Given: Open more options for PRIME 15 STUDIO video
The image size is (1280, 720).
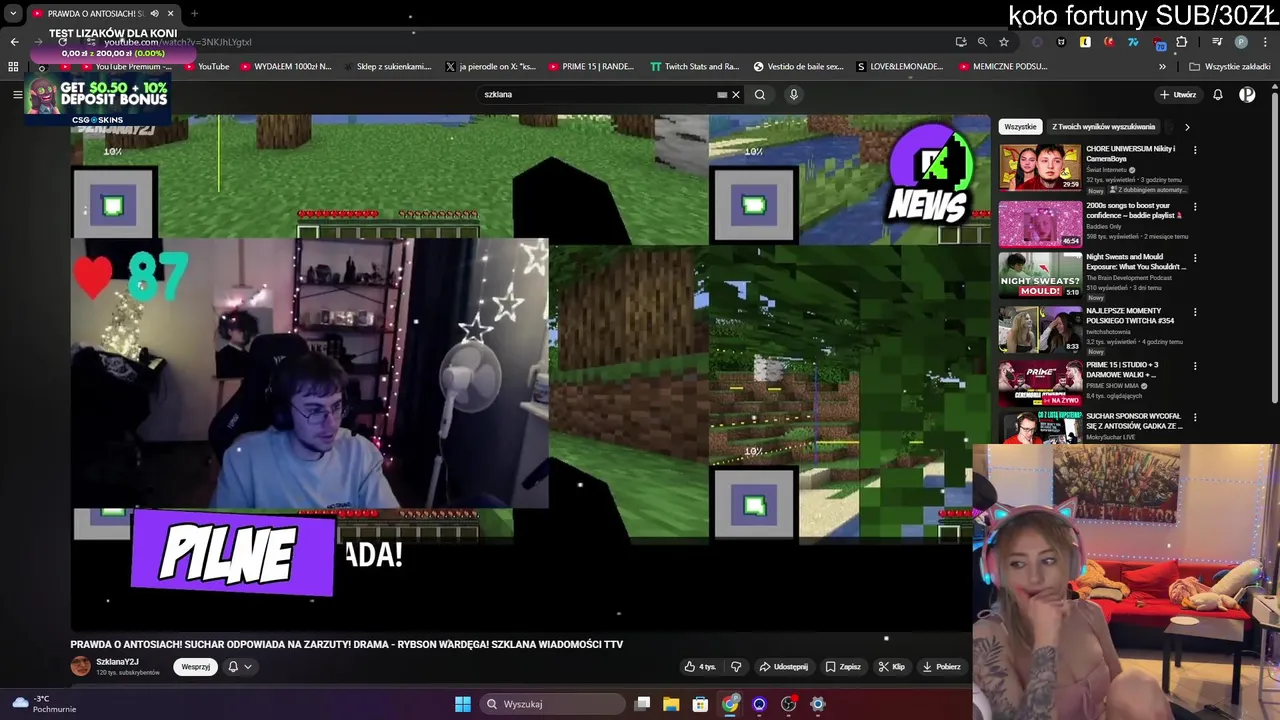Looking at the screenshot, I should (x=1195, y=366).
